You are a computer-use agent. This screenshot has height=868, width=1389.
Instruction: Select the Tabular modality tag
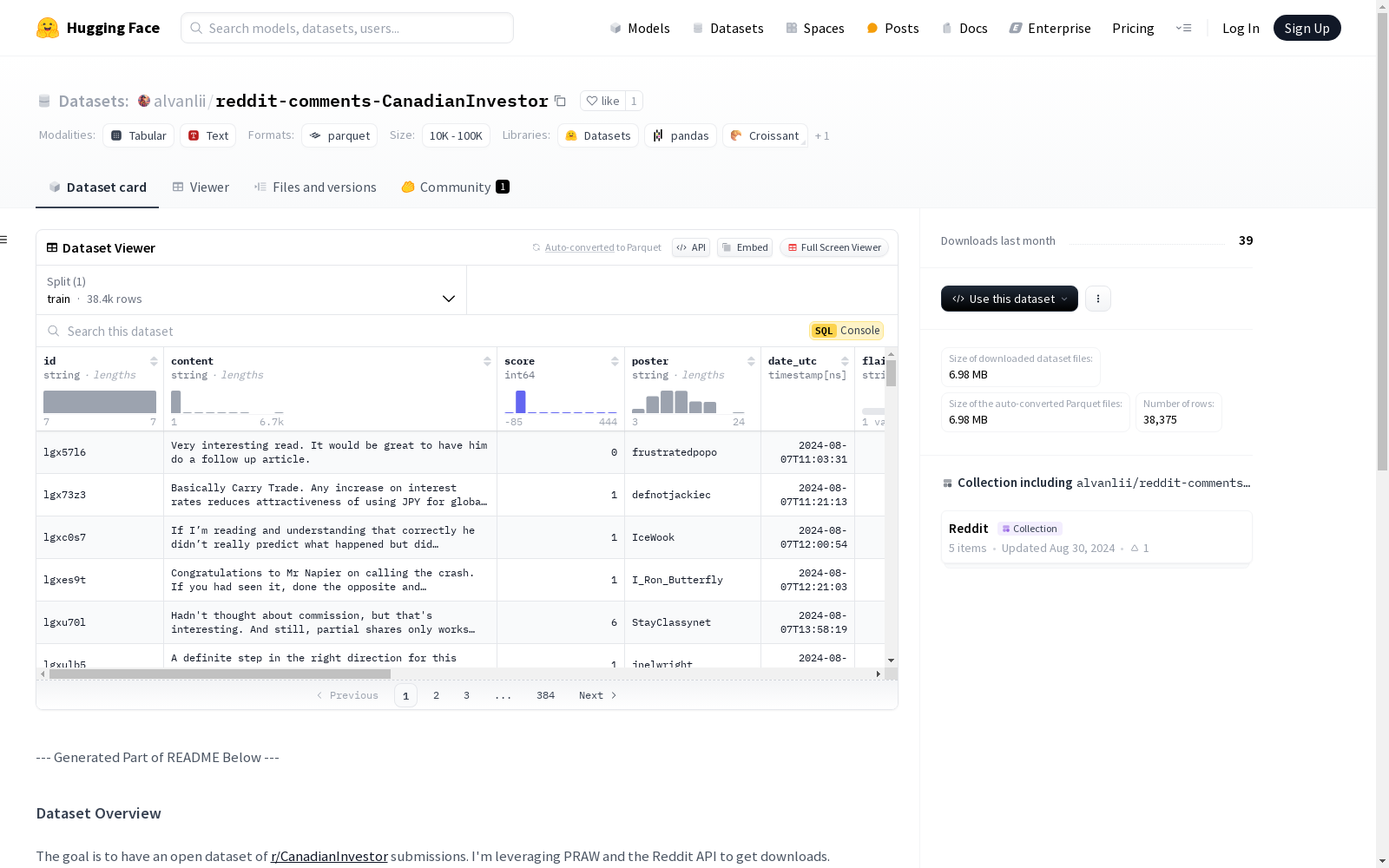point(139,135)
